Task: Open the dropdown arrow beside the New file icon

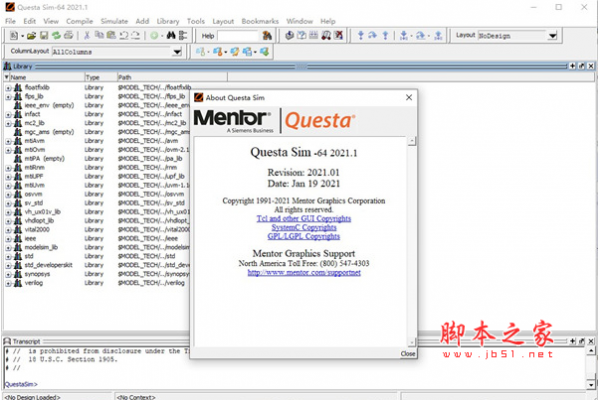Action: point(22,36)
